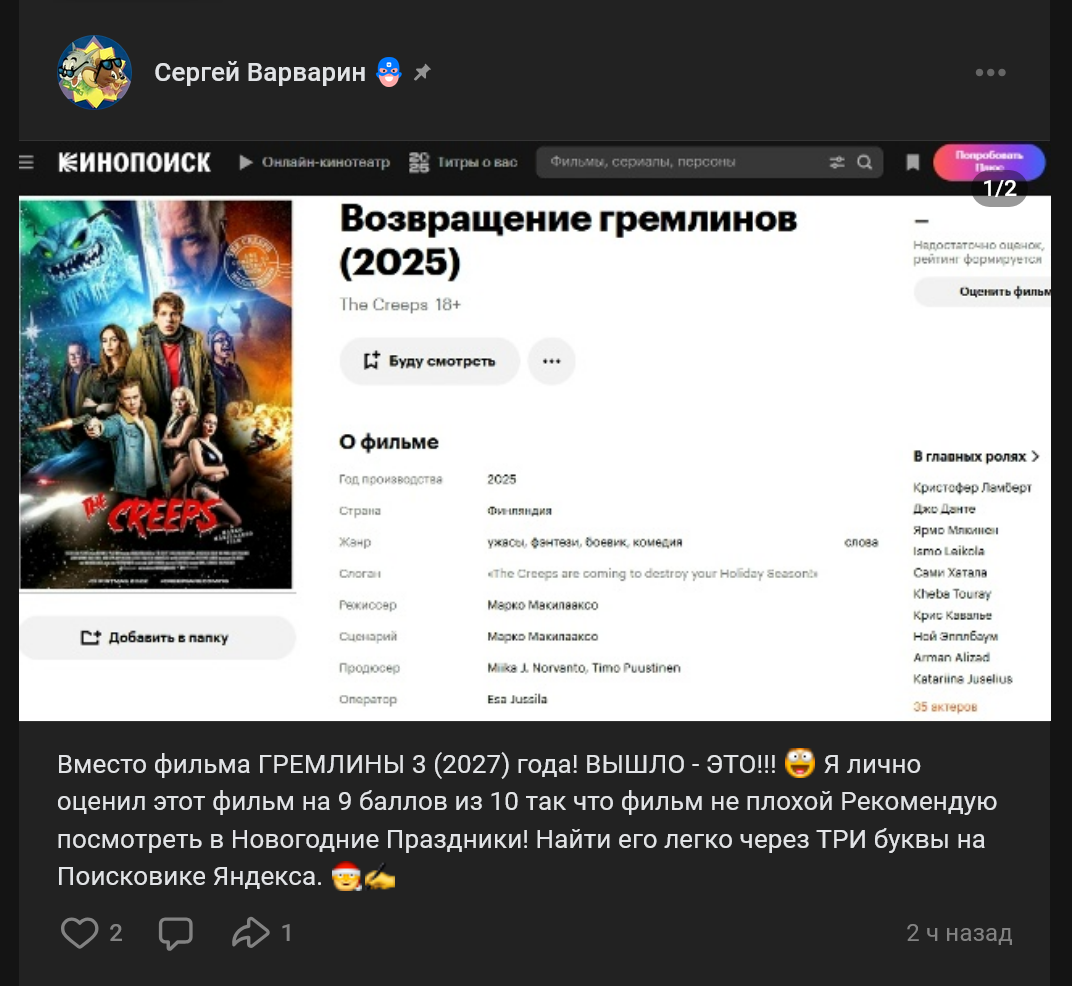
Task: Open search filter settings icon
Action: [837, 163]
